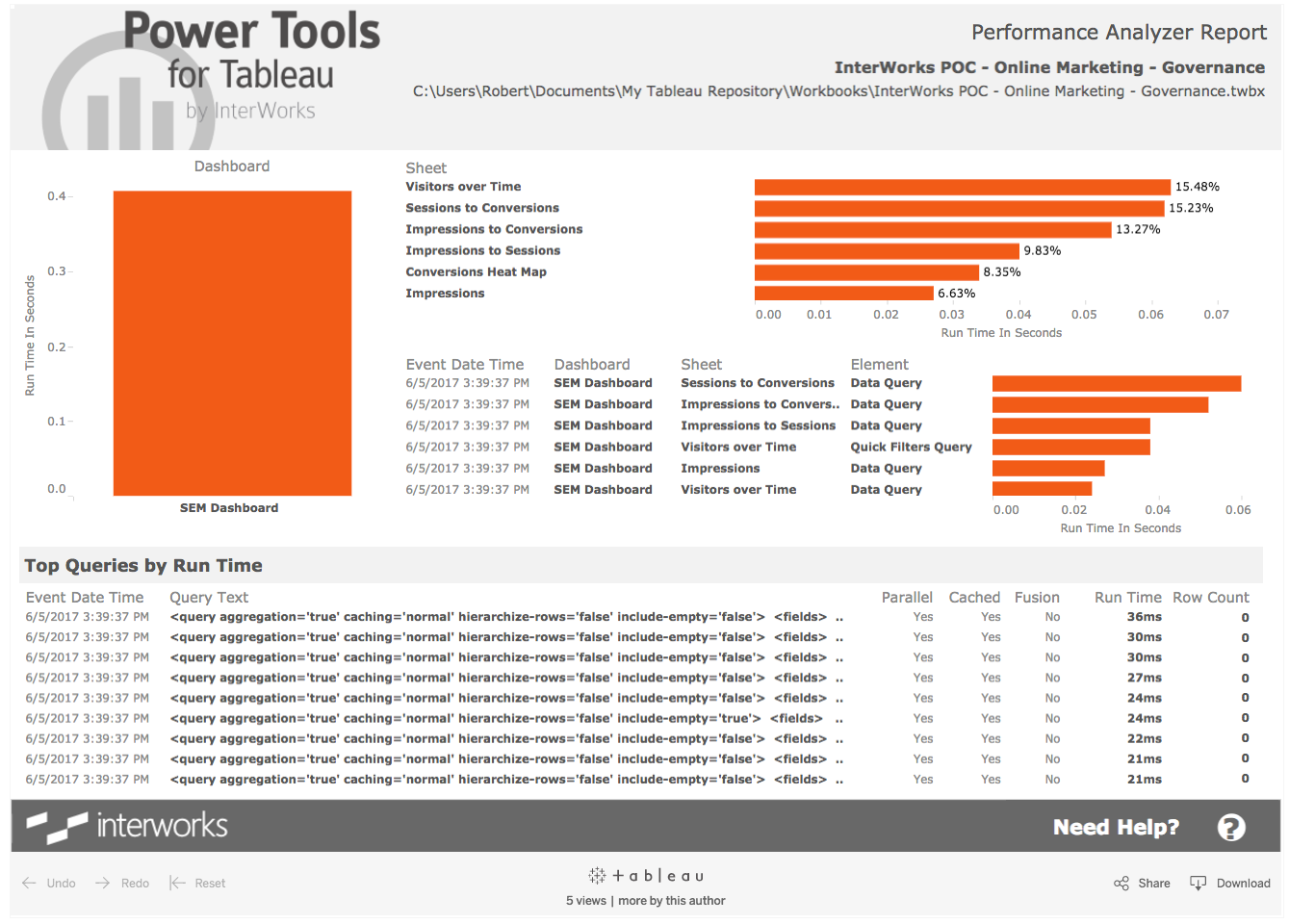Screen dimensions: 1289x924
Task: Click the Top Queries by Run Time header
Action: pyautogui.click(x=142, y=565)
